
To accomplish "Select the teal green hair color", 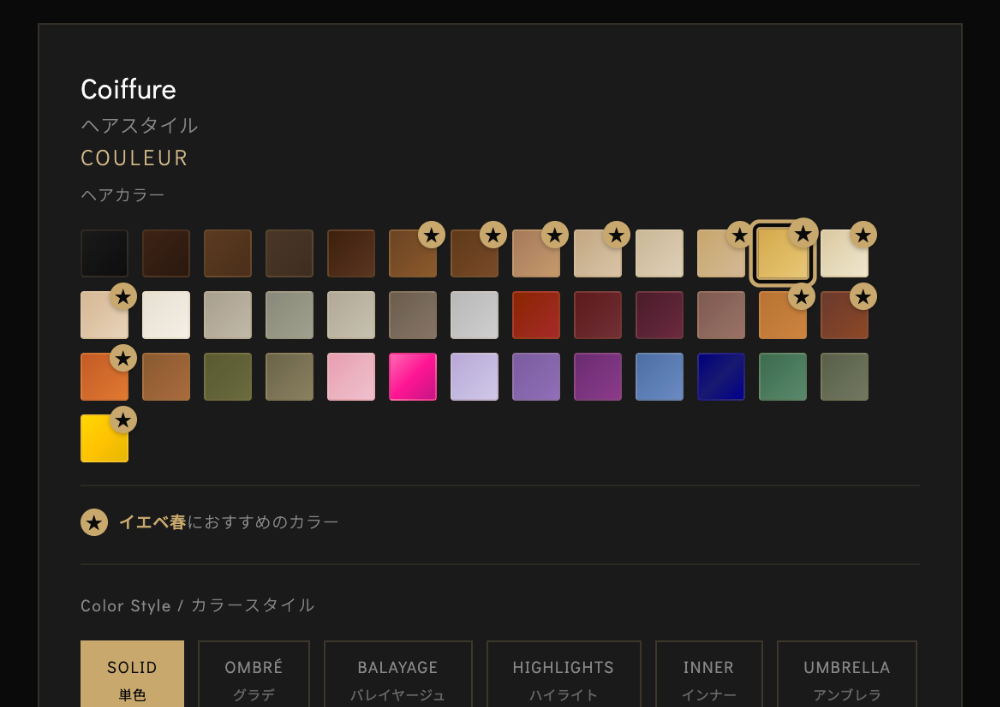I will (782, 376).
